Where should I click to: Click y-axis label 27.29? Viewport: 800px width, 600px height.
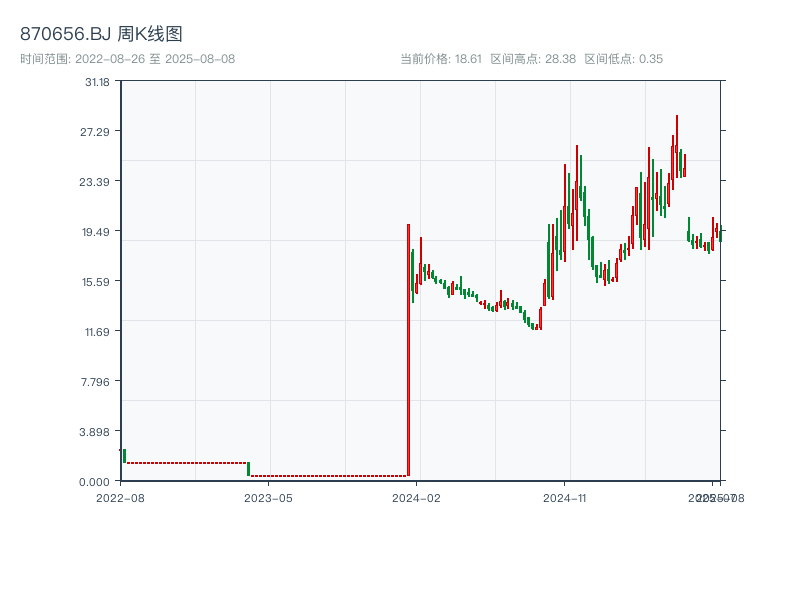(x=95, y=132)
